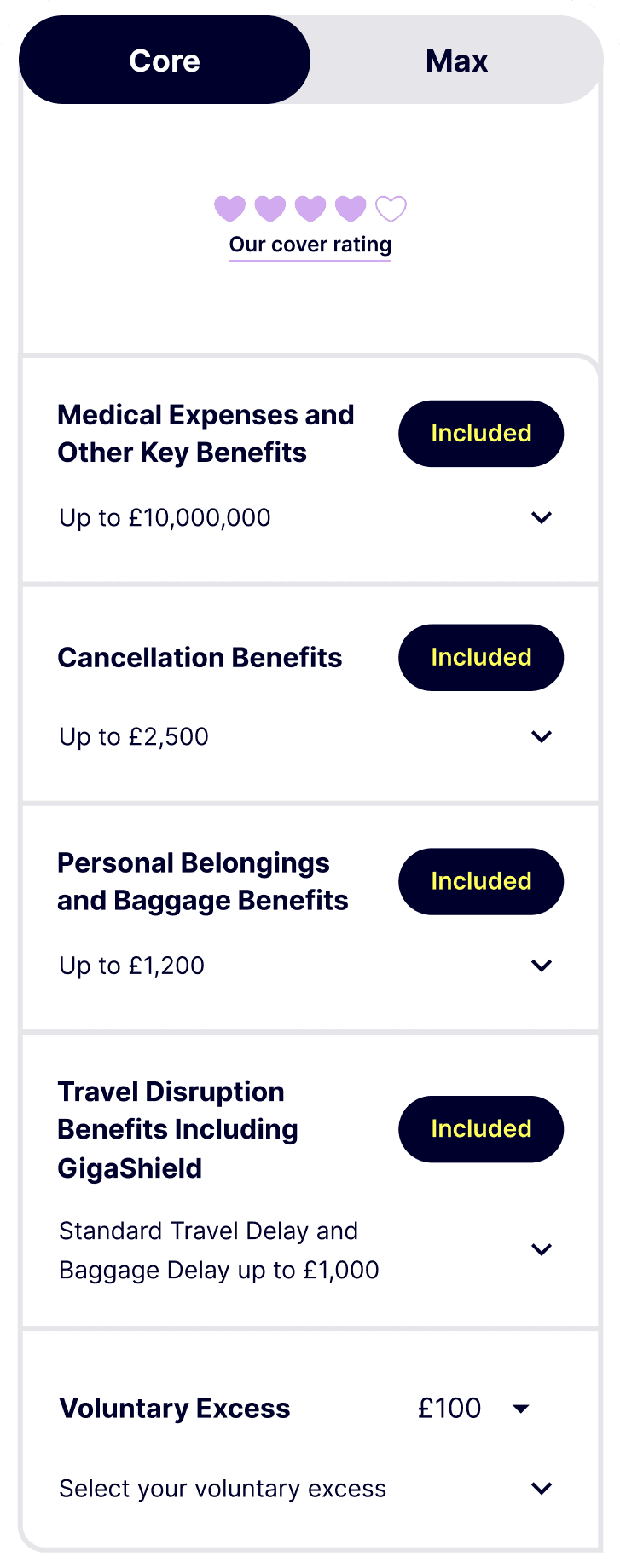Click the Up to £2,500 coverage text
Image resolution: width=620 pixels, height=1568 pixels.
(x=132, y=736)
